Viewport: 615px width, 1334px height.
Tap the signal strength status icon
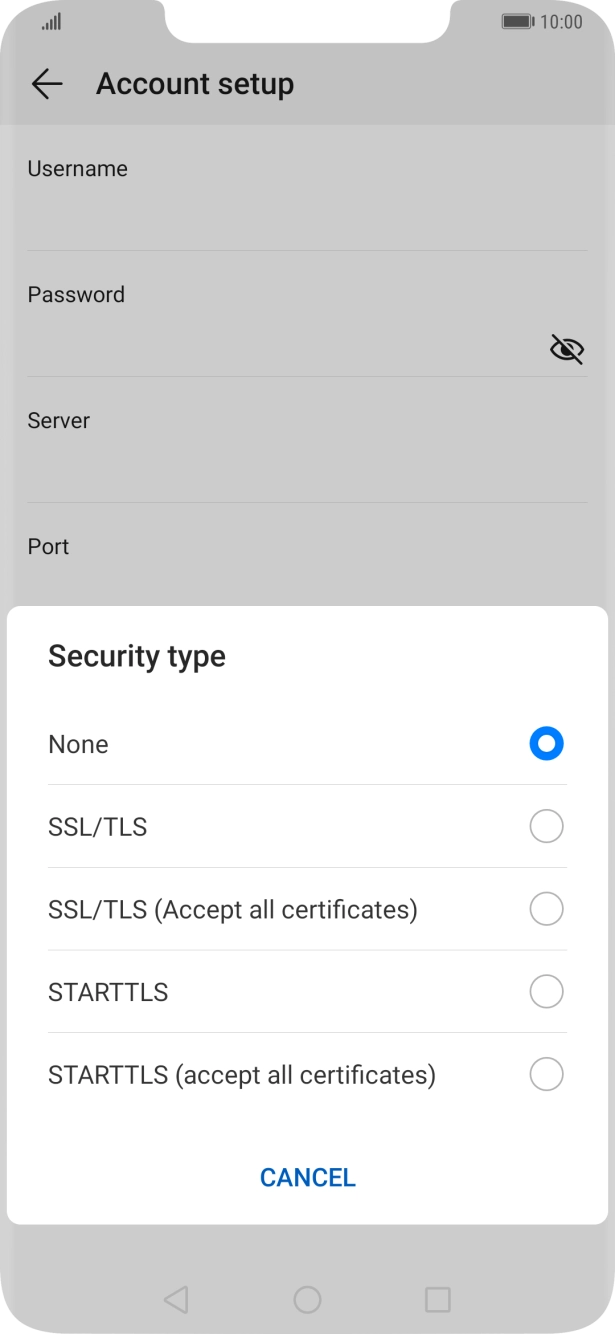click(x=52, y=22)
